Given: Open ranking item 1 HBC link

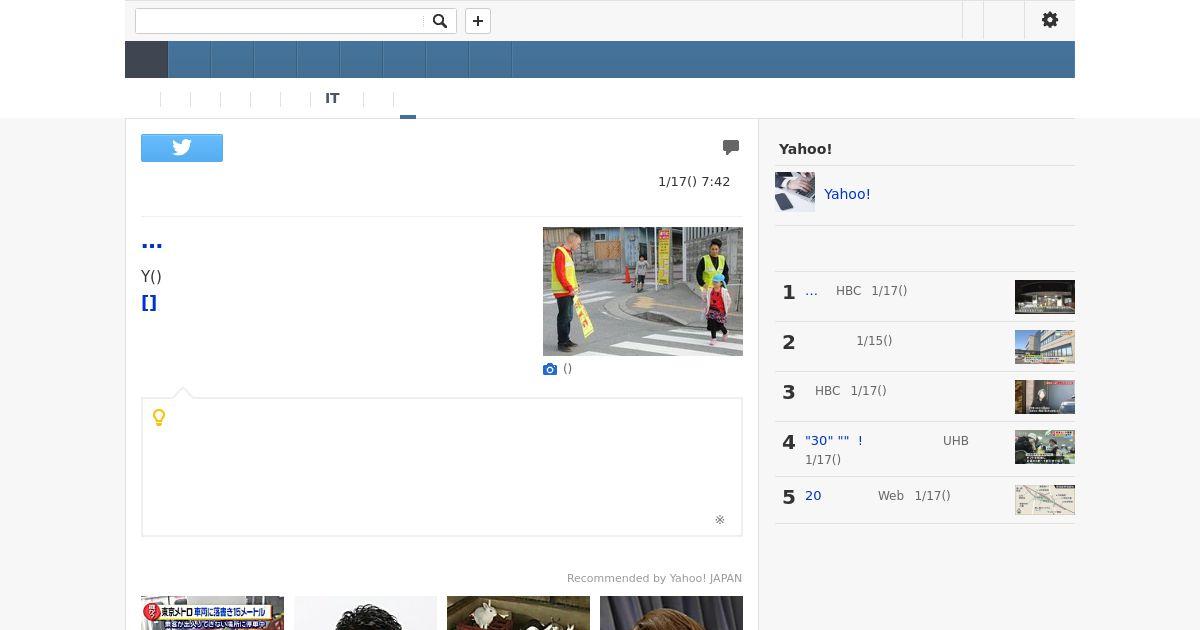Looking at the screenshot, I should click(x=811, y=291).
